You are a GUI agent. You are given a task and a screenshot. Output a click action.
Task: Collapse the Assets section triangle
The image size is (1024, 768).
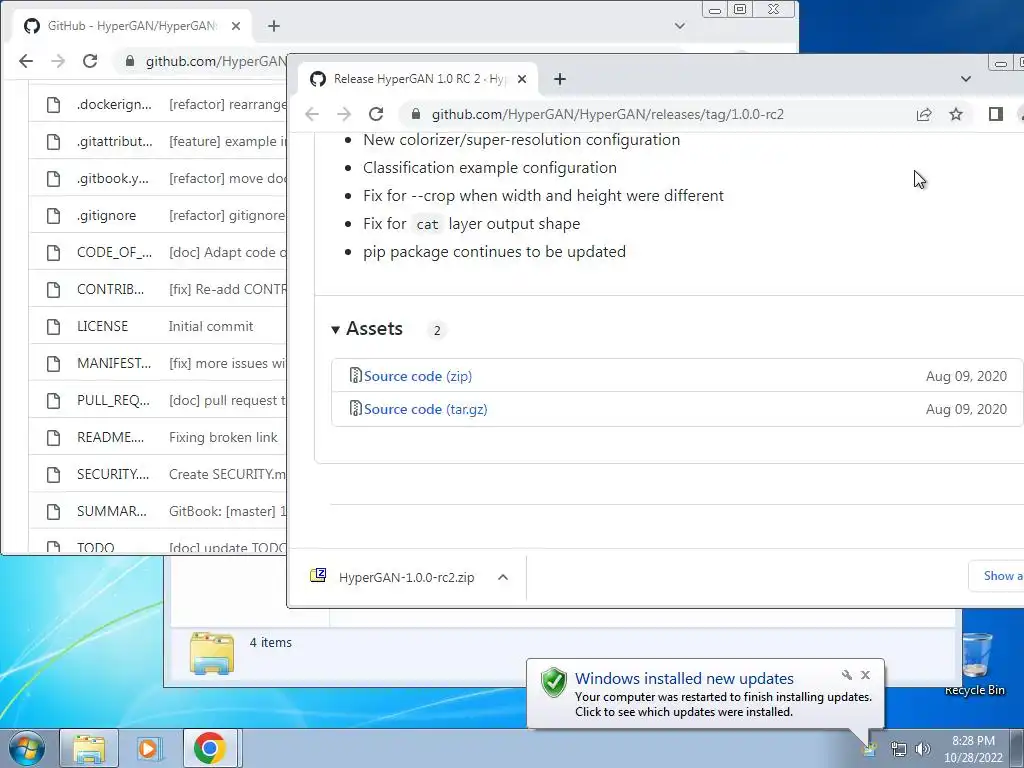(x=335, y=330)
